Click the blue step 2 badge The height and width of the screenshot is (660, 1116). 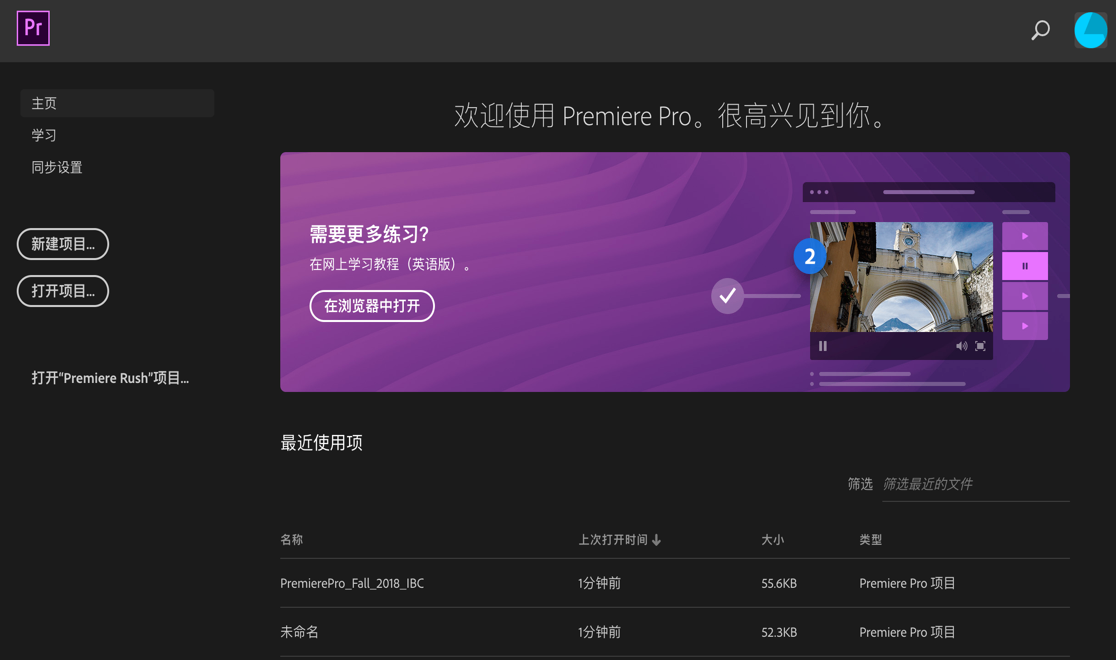(809, 256)
